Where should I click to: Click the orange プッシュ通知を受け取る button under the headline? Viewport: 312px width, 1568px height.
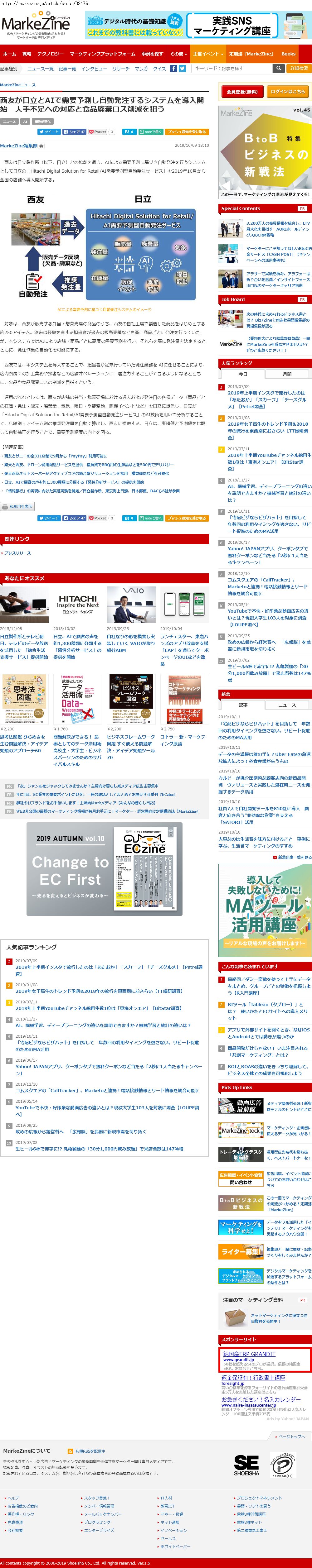[187, 131]
